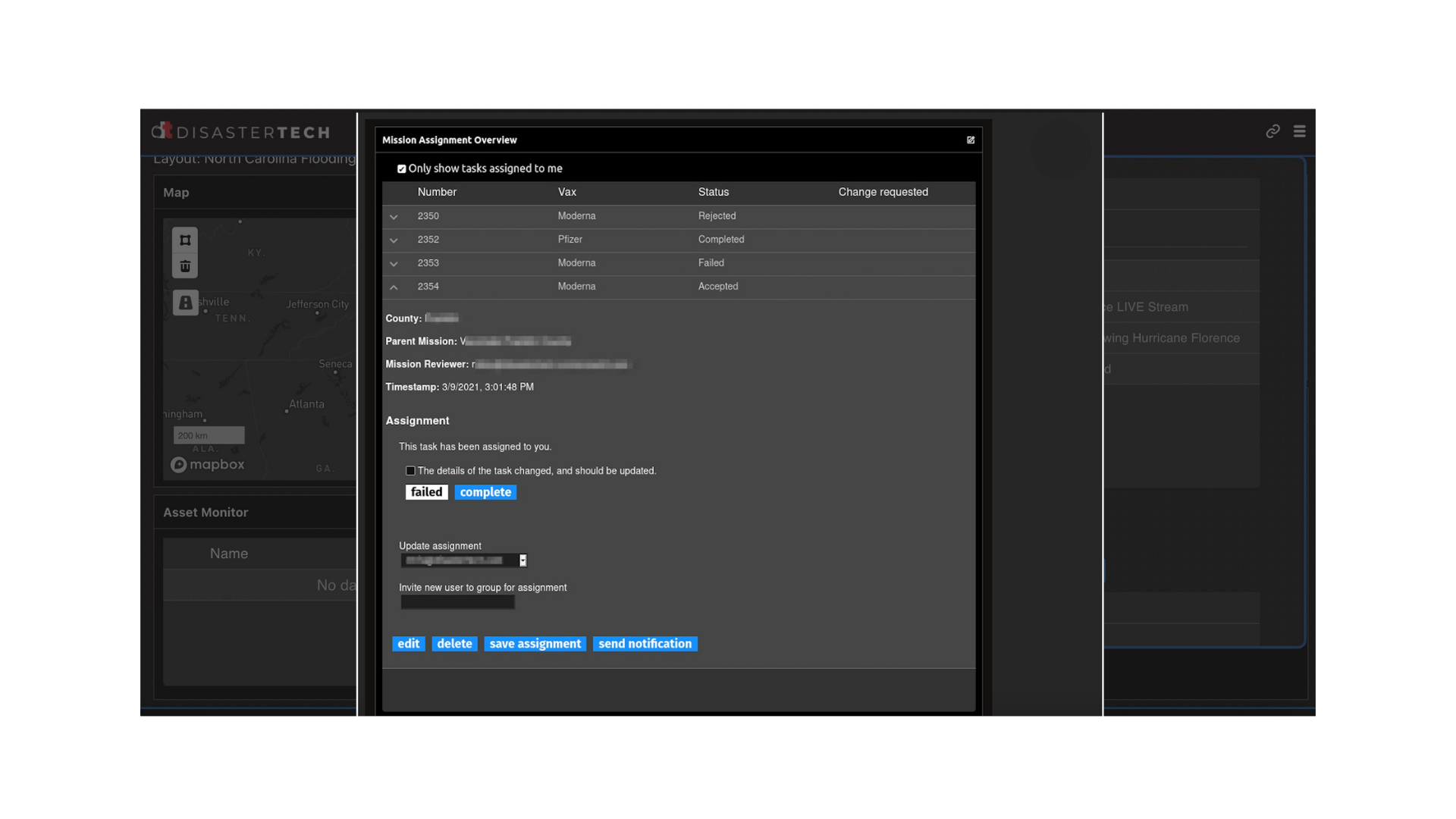Viewport: 1456px width, 819px height.
Task: Click Atlanta label on the map
Action: [x=306, y=404]
